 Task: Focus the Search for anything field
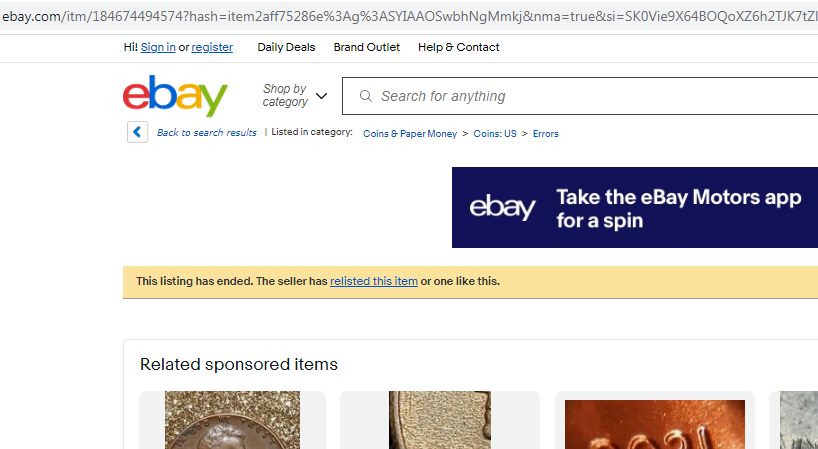[x=580, y=96]
